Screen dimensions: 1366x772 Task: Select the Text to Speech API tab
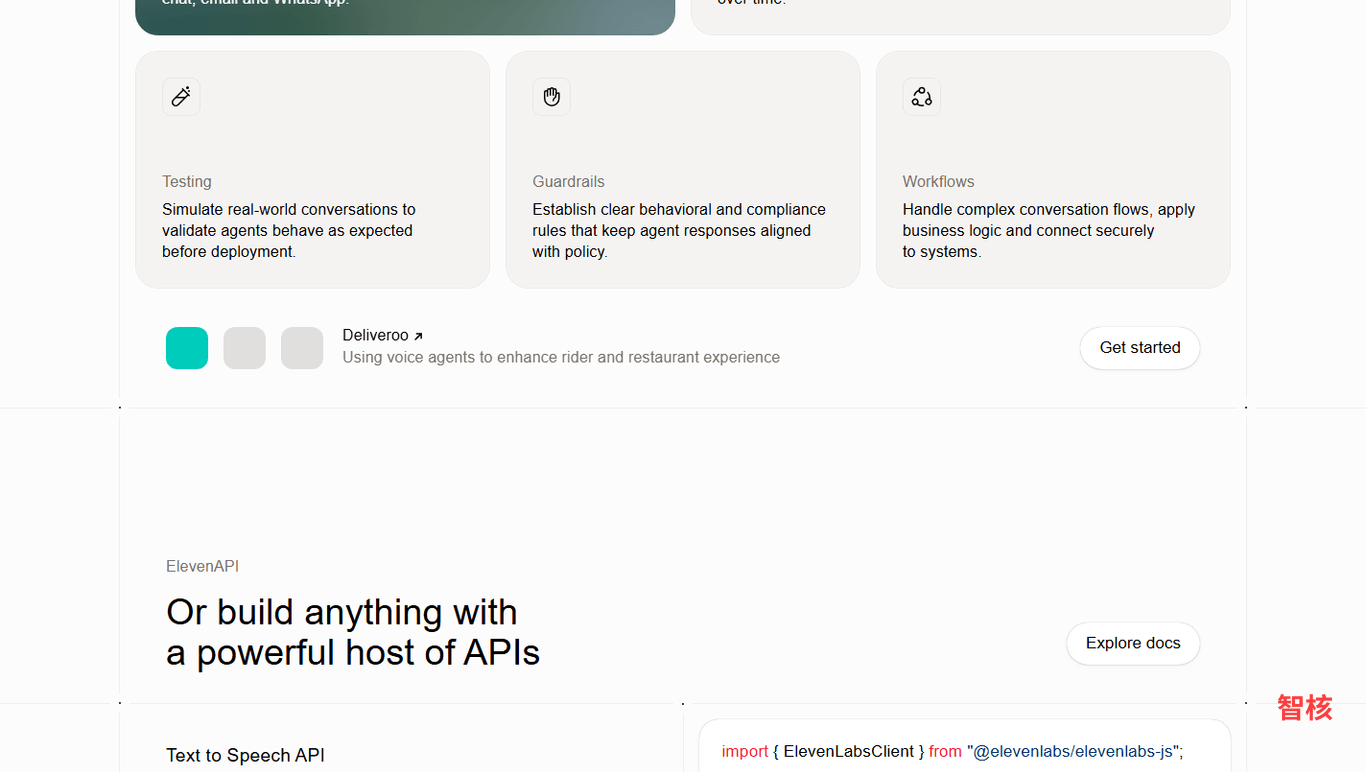click(x=245, y=755)
